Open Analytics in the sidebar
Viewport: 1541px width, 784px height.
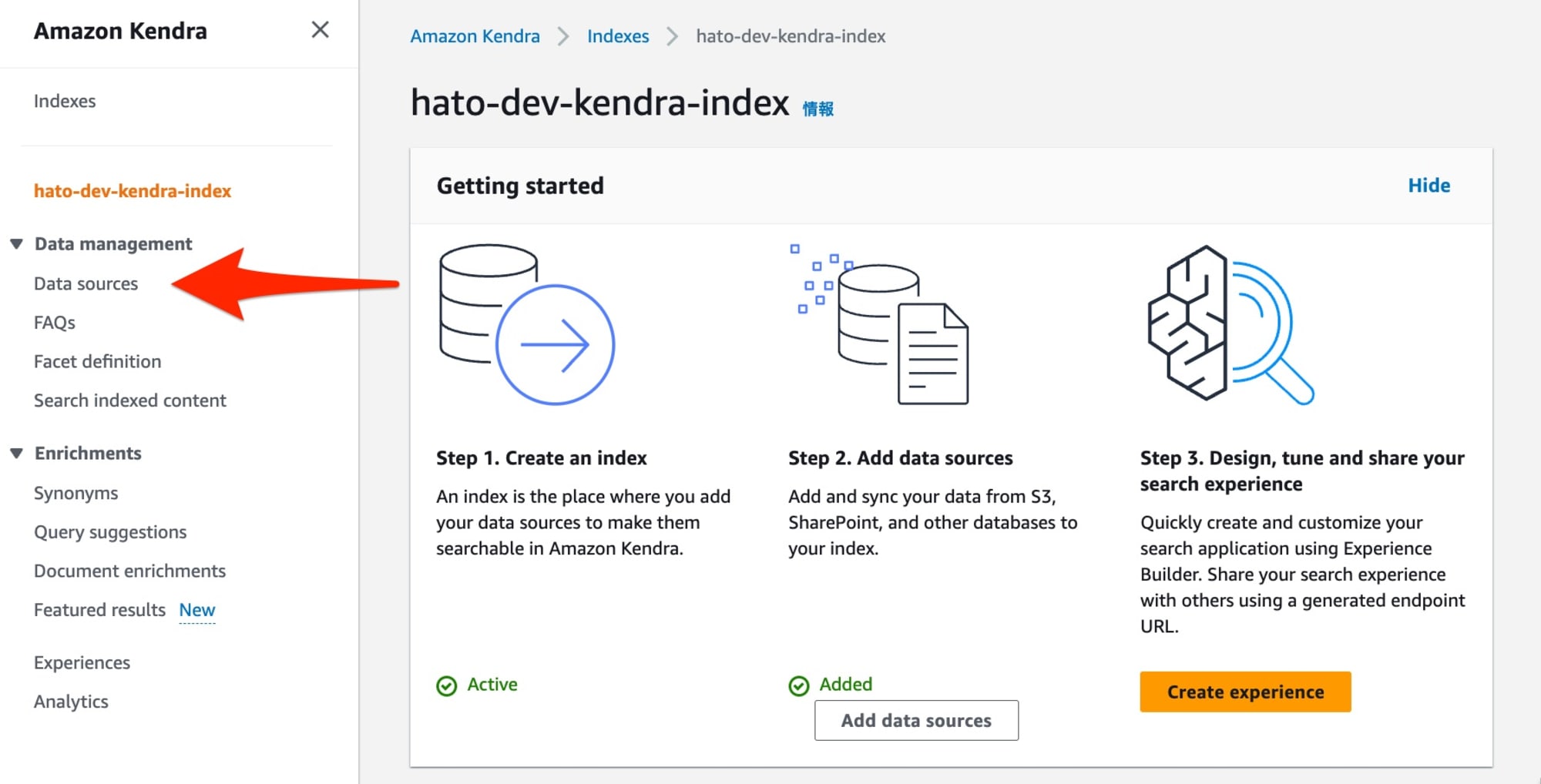[71, 702]
